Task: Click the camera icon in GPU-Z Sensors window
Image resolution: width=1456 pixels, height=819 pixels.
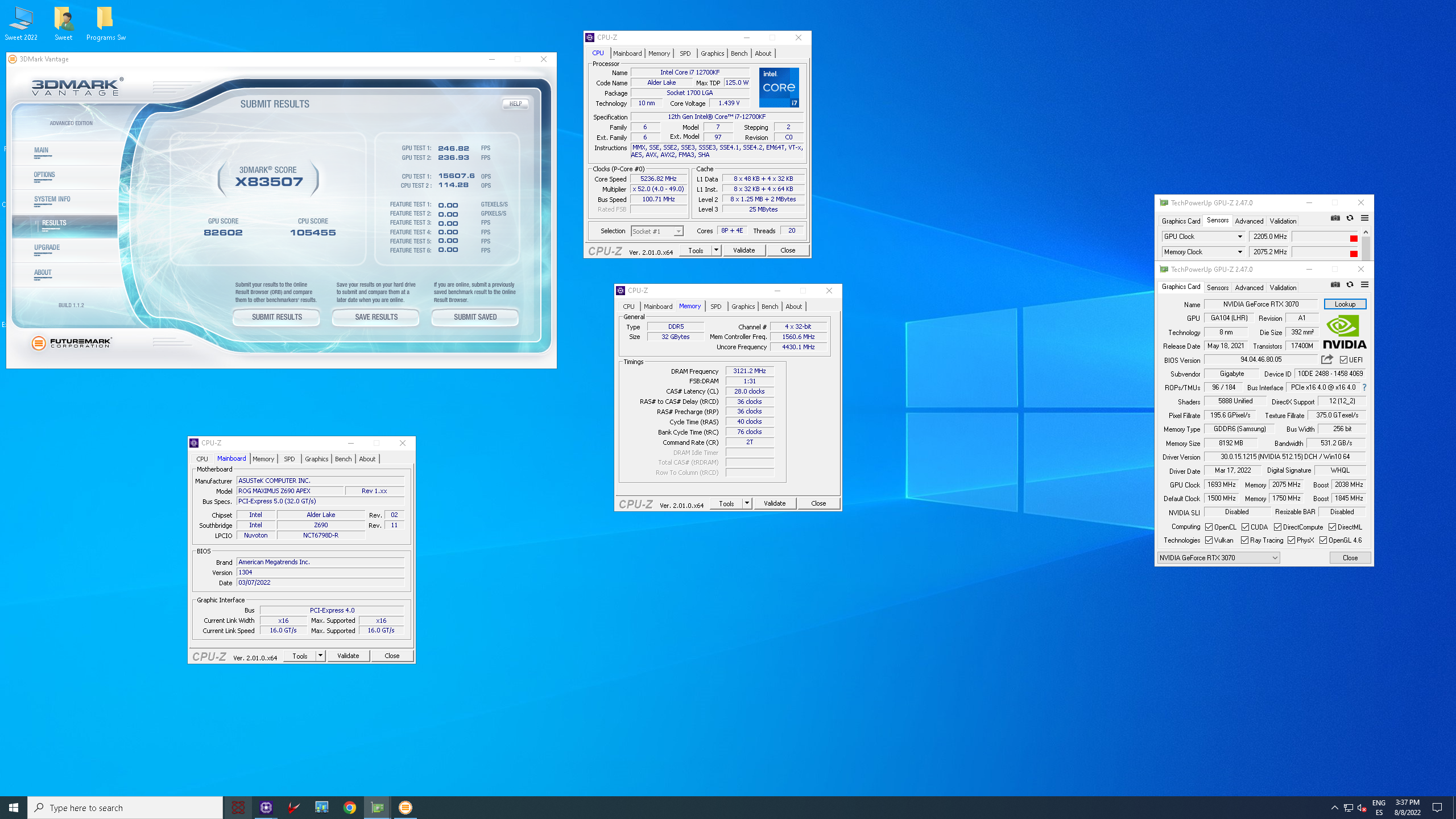Action: (1335, 218)
